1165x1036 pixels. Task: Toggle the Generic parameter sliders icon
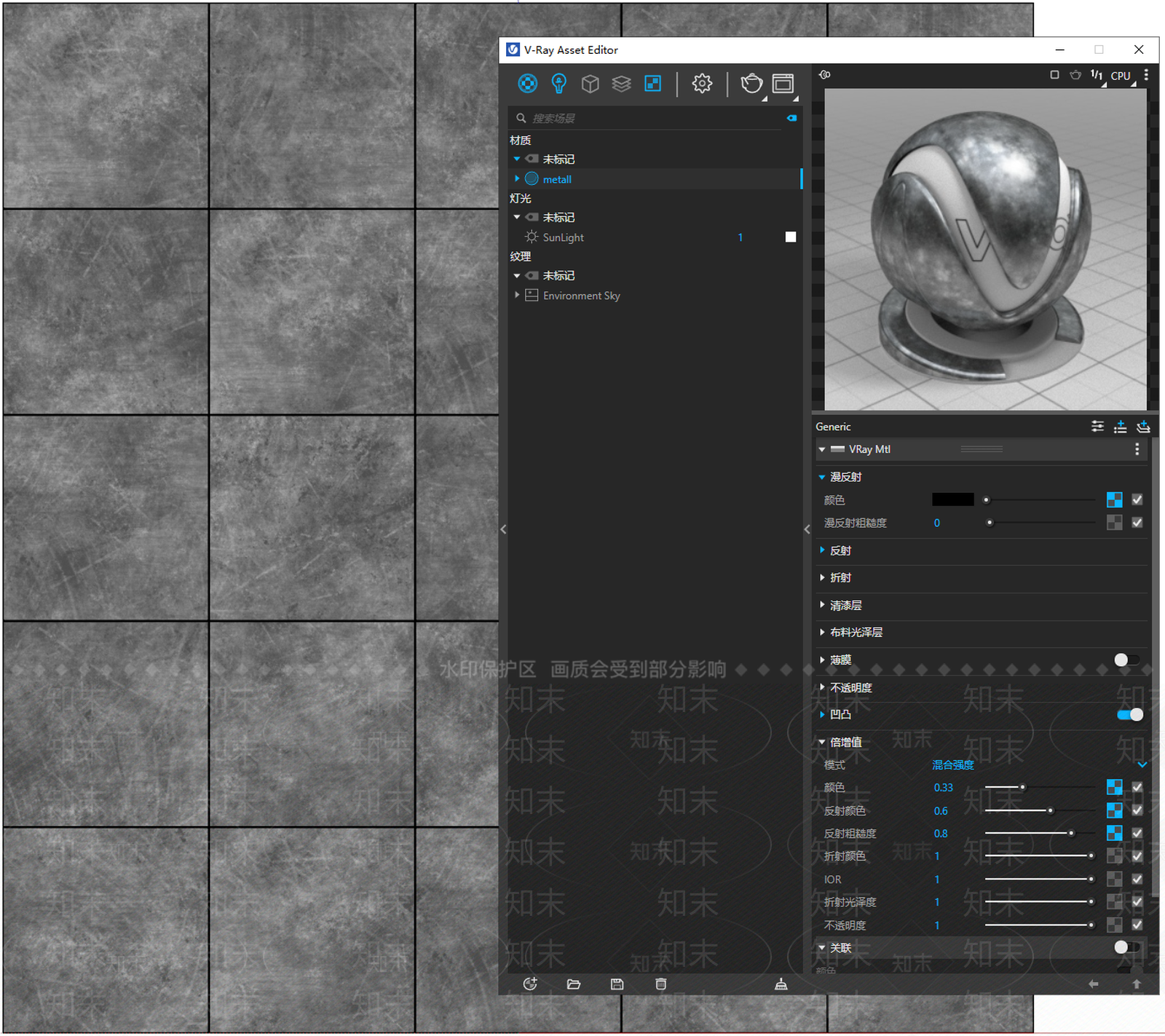[1097, 427]
